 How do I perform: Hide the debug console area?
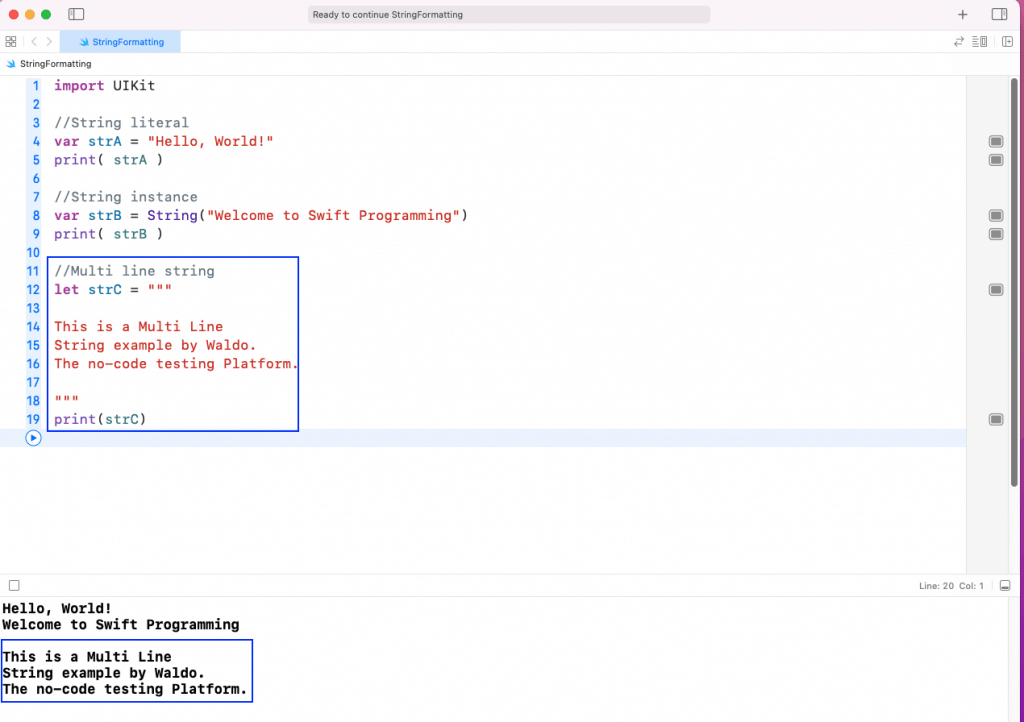click(x=1005, y=585)
